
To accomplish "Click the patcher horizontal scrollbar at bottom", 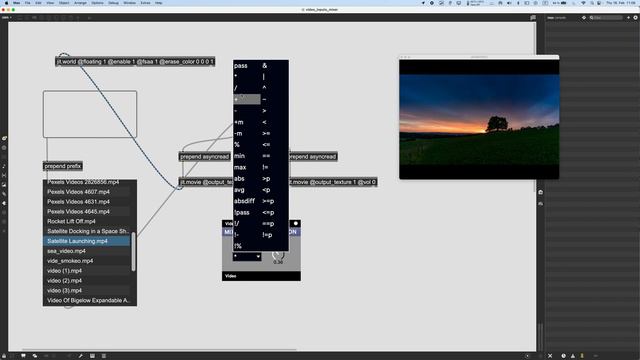I will click(x=159, y=350).
